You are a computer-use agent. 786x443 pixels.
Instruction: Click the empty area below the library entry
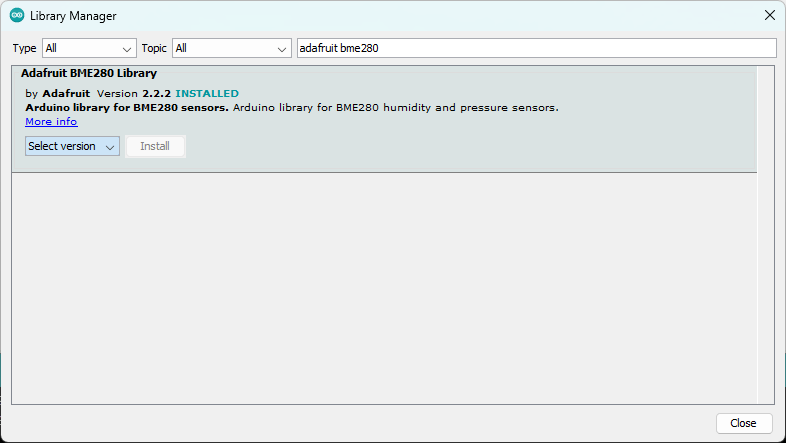[384, 290]
